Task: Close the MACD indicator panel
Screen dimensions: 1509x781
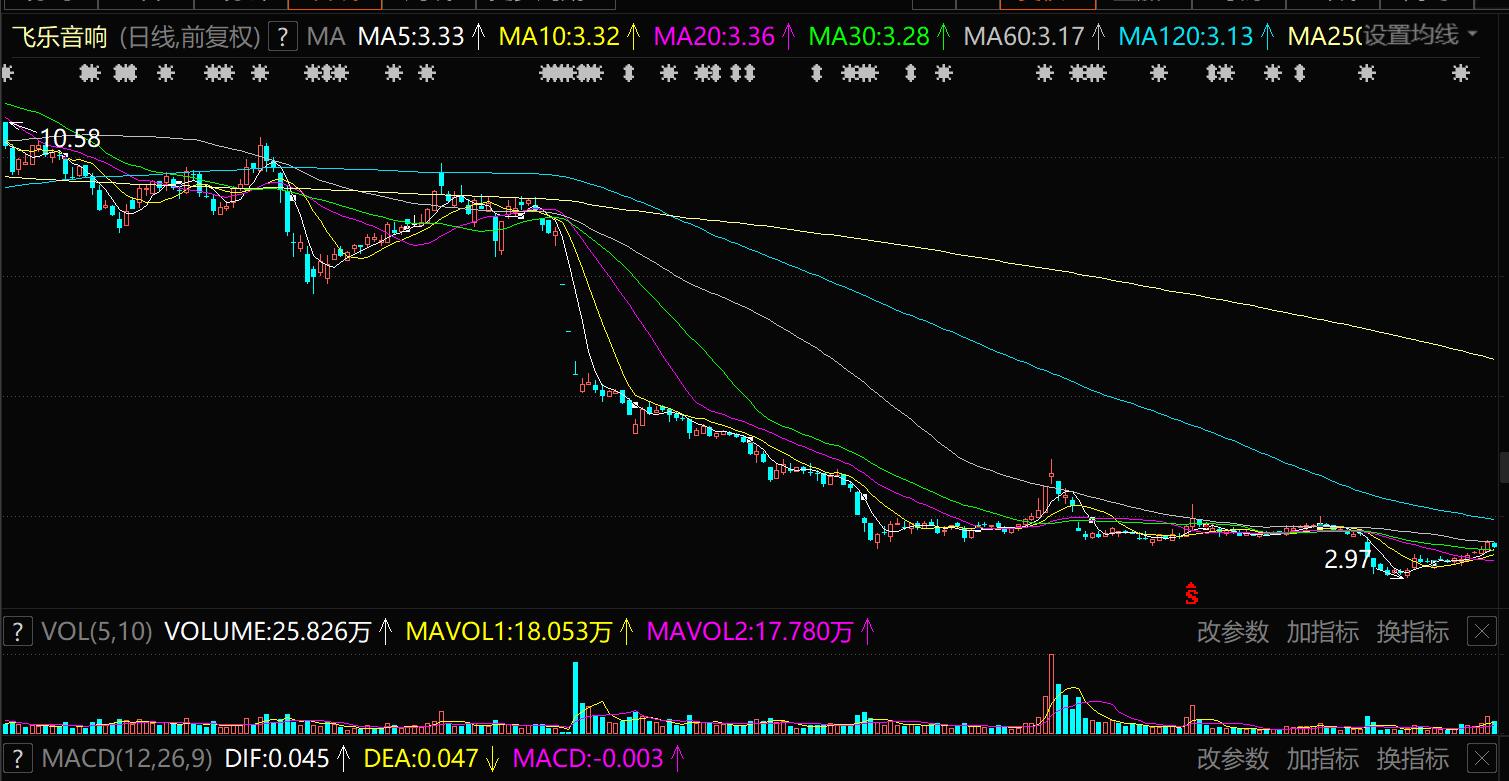Action: pyautogui.click(x=1481, y=758)
